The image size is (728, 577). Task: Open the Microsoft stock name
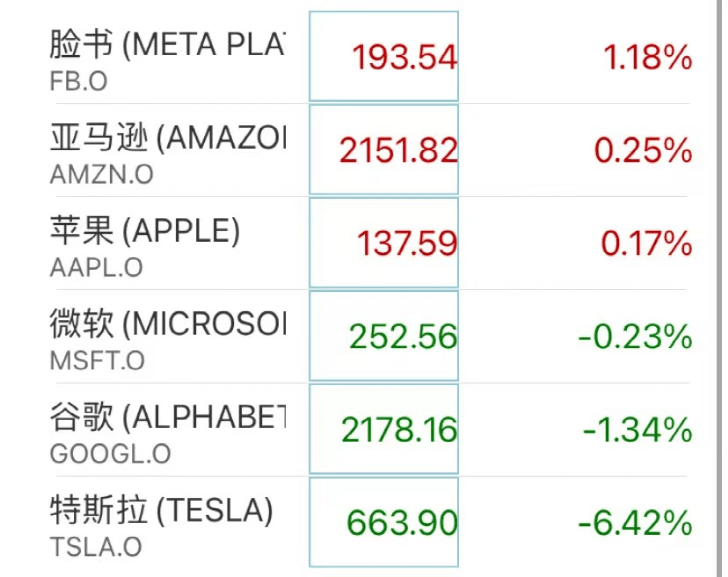[x=168, y=324]
